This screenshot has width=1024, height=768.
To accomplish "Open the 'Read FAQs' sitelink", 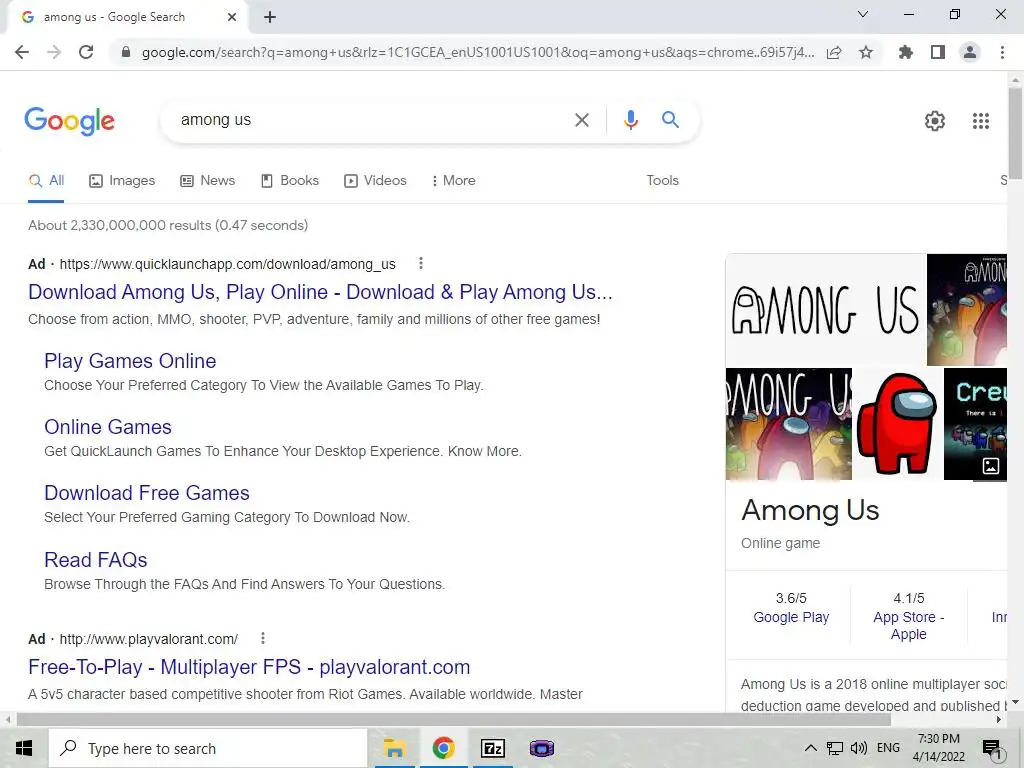I will click(95, 560).
